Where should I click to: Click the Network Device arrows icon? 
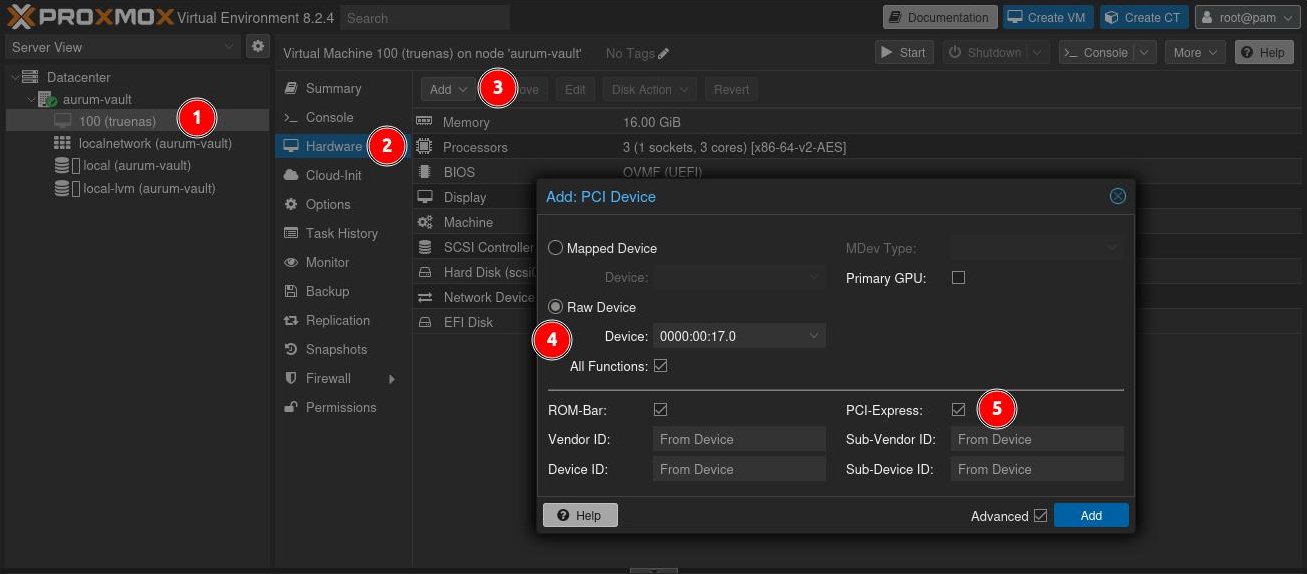pyautogui.click(x=425, y=297)
